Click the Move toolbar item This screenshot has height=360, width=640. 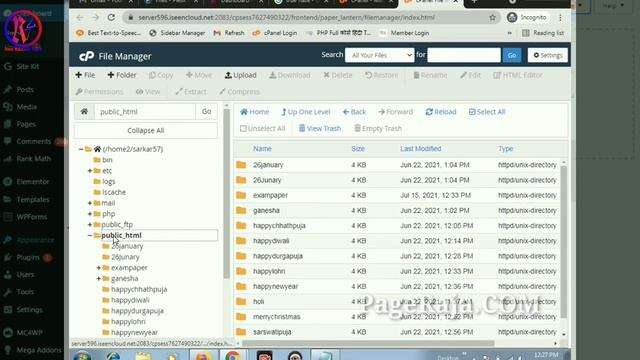pos(199,75)
